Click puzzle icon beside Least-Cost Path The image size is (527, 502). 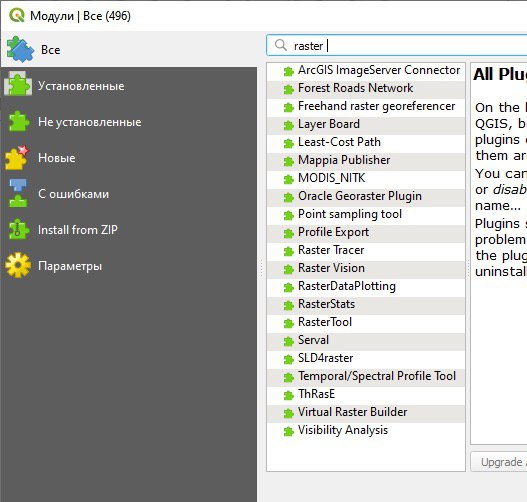point(288,143)
